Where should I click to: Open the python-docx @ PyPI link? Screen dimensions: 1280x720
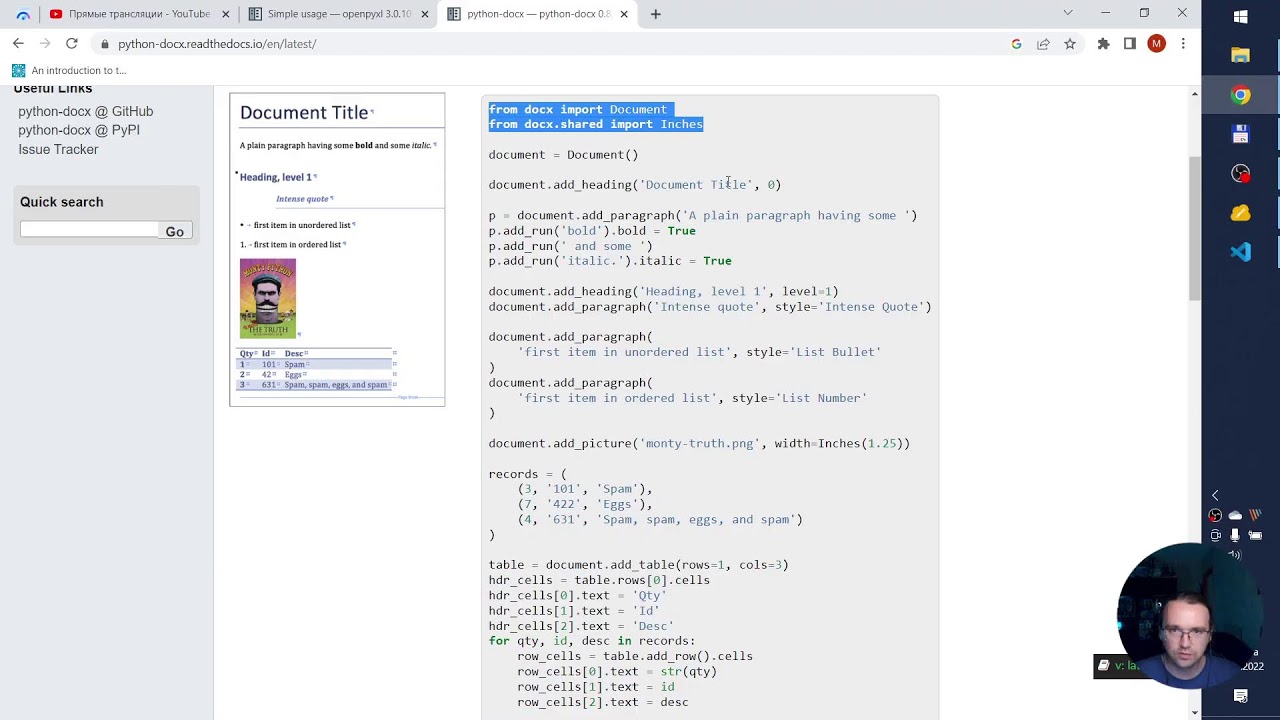(79, 130)
